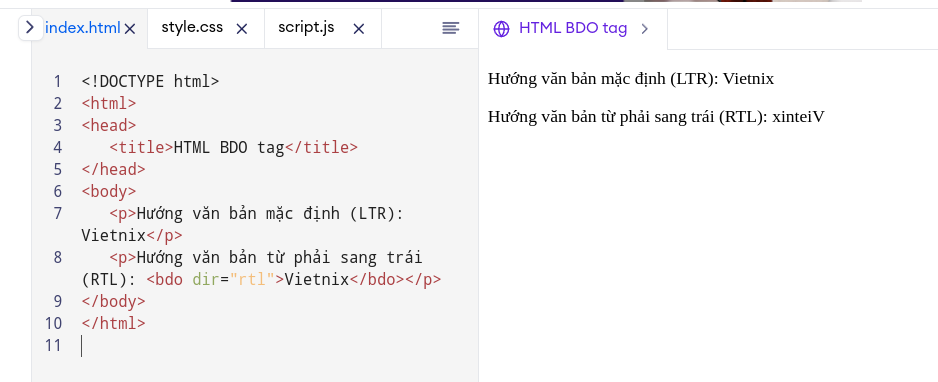
Task: Click line number 6 in the gutter
Action: pos(57,191)
